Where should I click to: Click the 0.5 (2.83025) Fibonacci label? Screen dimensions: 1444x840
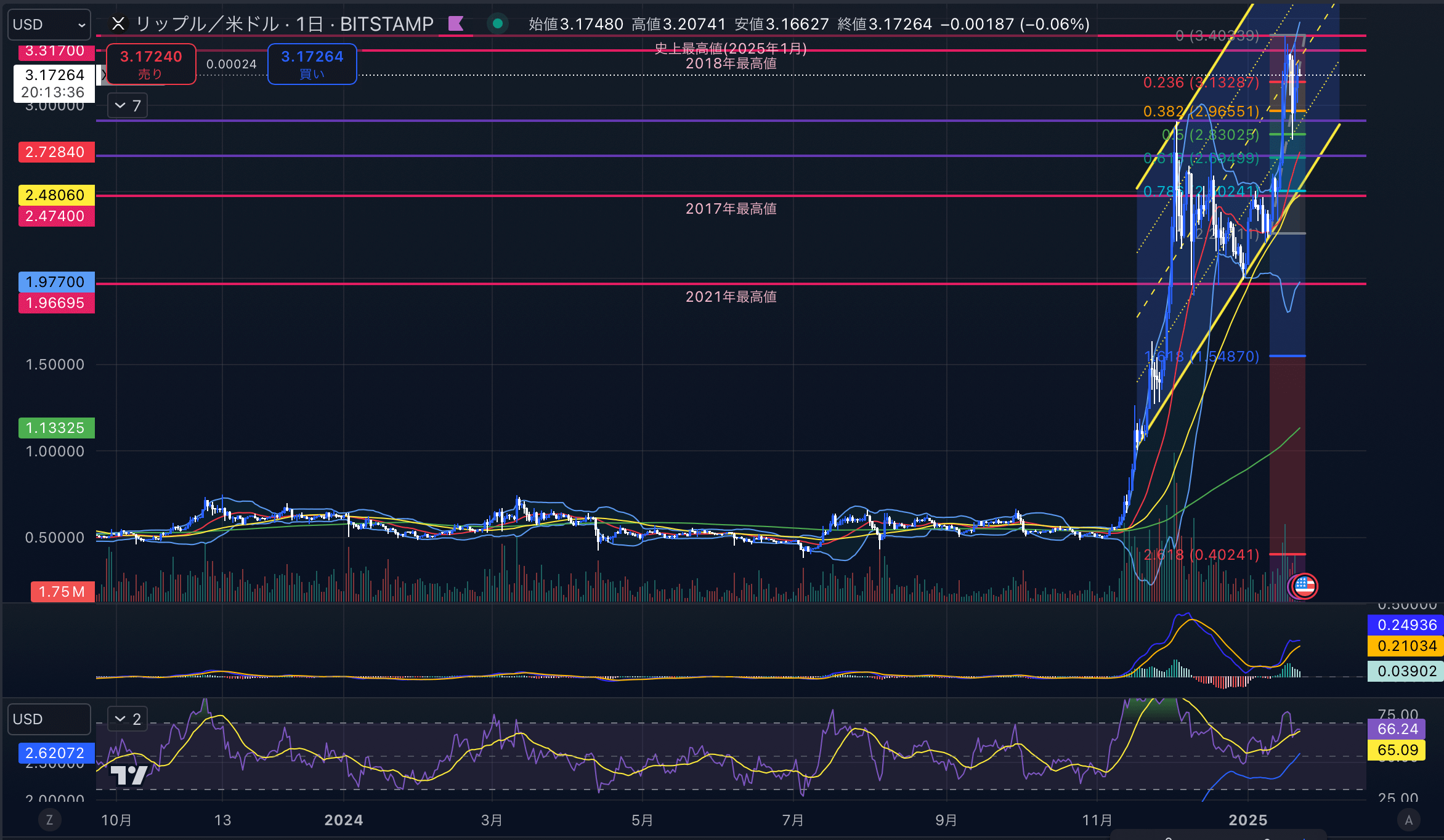click(1211, 135)
